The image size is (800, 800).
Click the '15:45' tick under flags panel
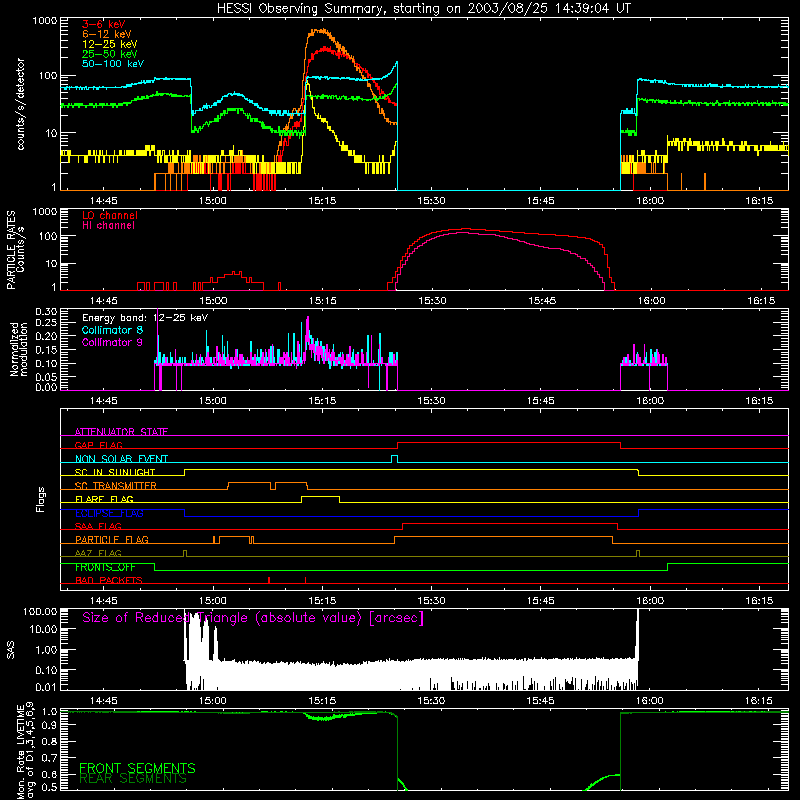coord(541,601)
